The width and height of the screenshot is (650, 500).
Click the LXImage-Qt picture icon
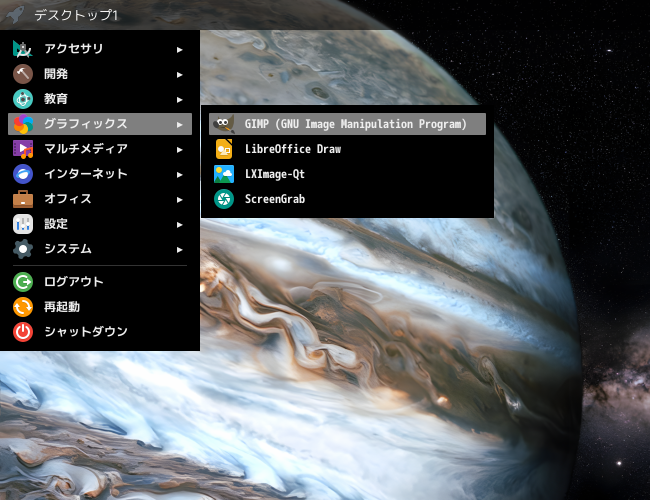point(224,174)
